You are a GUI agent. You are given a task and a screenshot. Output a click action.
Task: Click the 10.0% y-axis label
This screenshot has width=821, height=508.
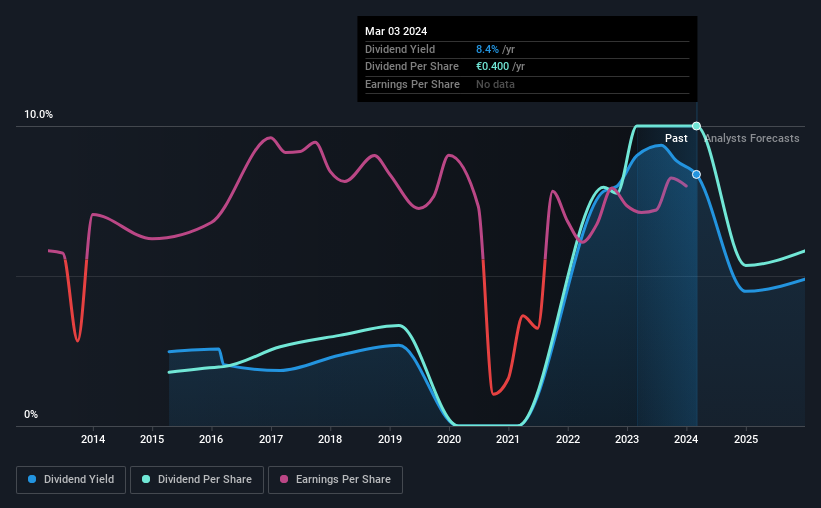click(39, 114)
